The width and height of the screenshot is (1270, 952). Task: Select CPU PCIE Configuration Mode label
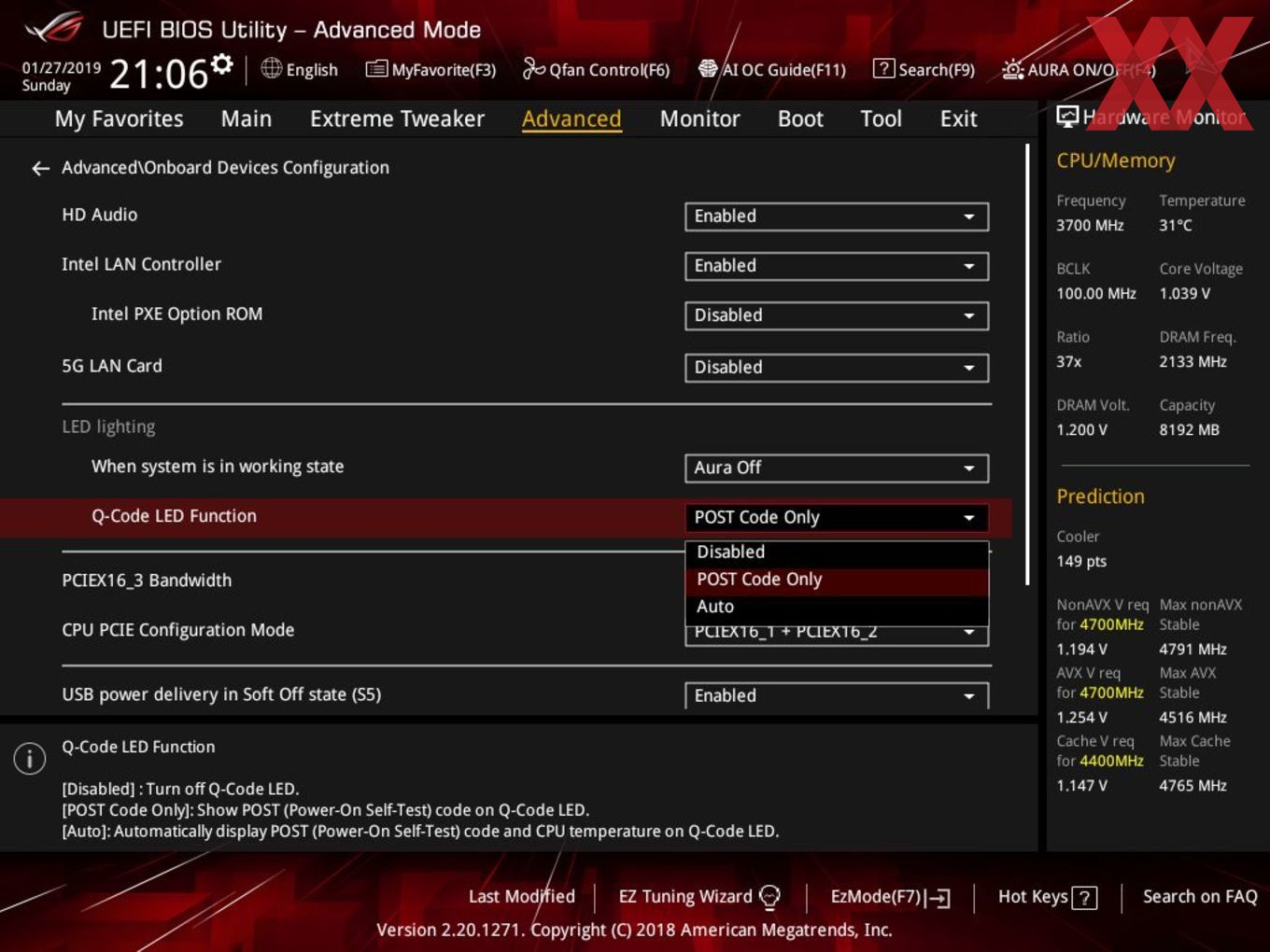[177, 630]
